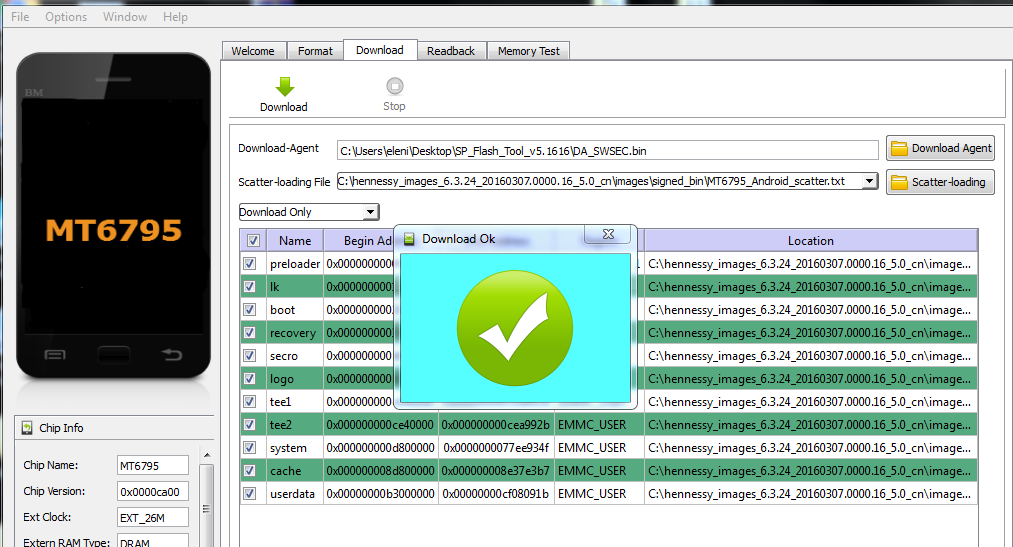This screenshot has width=1013, height=547.
Task: Switch to the Readback tab
Action: [x=451, y=51]
